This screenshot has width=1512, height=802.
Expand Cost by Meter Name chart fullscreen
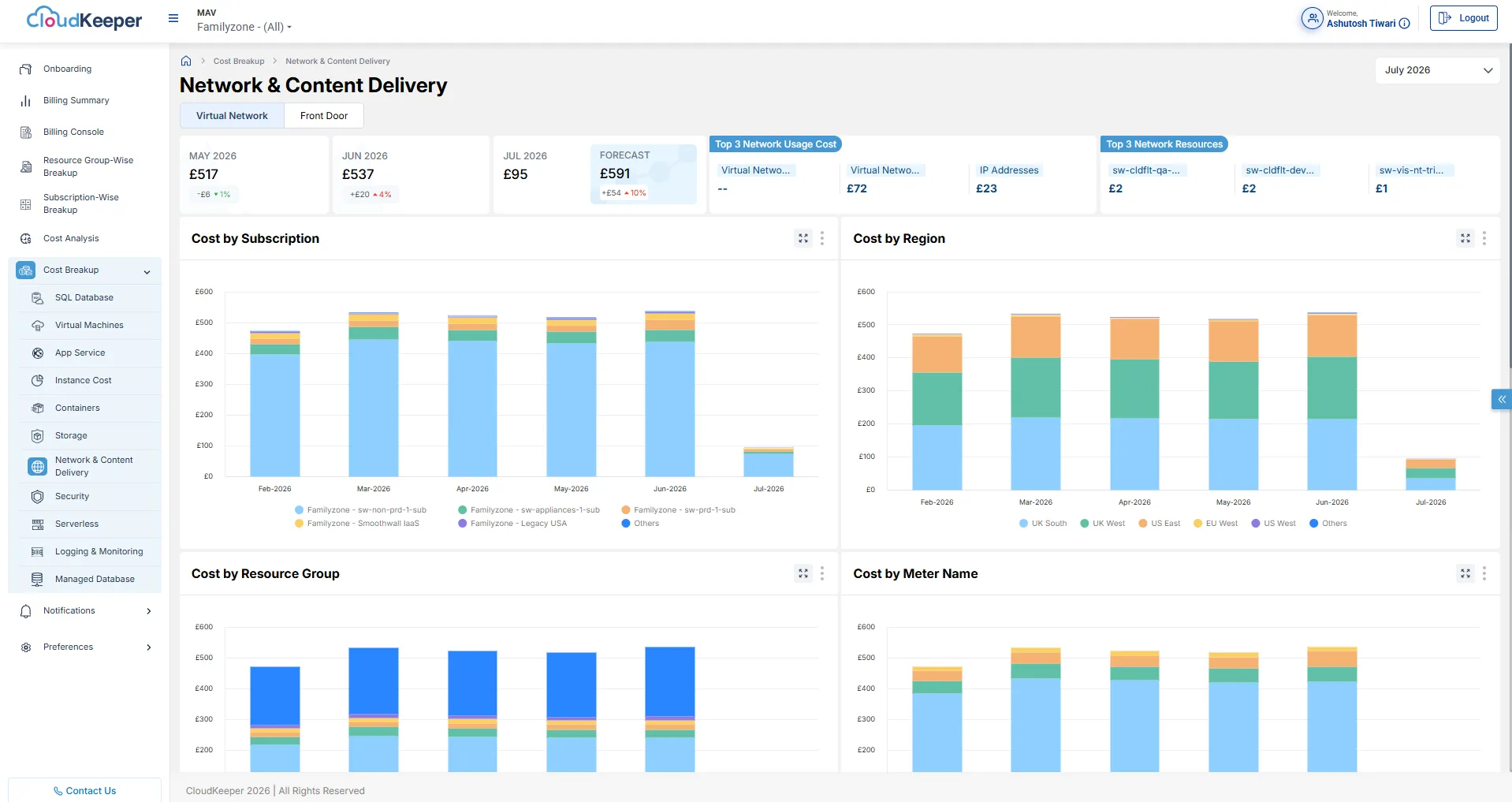pos(1465,573)
